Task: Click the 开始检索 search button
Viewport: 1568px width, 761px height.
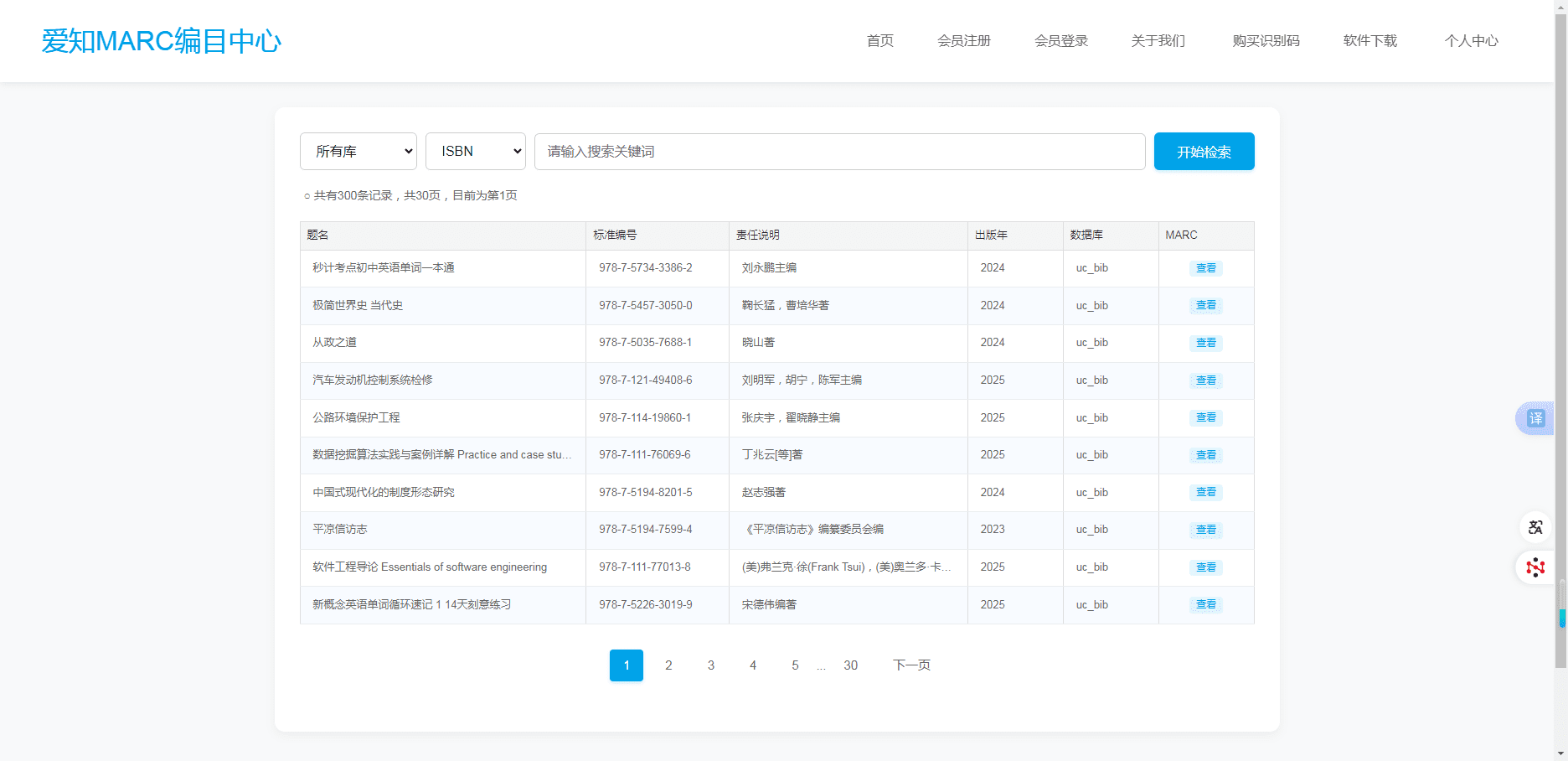Action: 1204,152
